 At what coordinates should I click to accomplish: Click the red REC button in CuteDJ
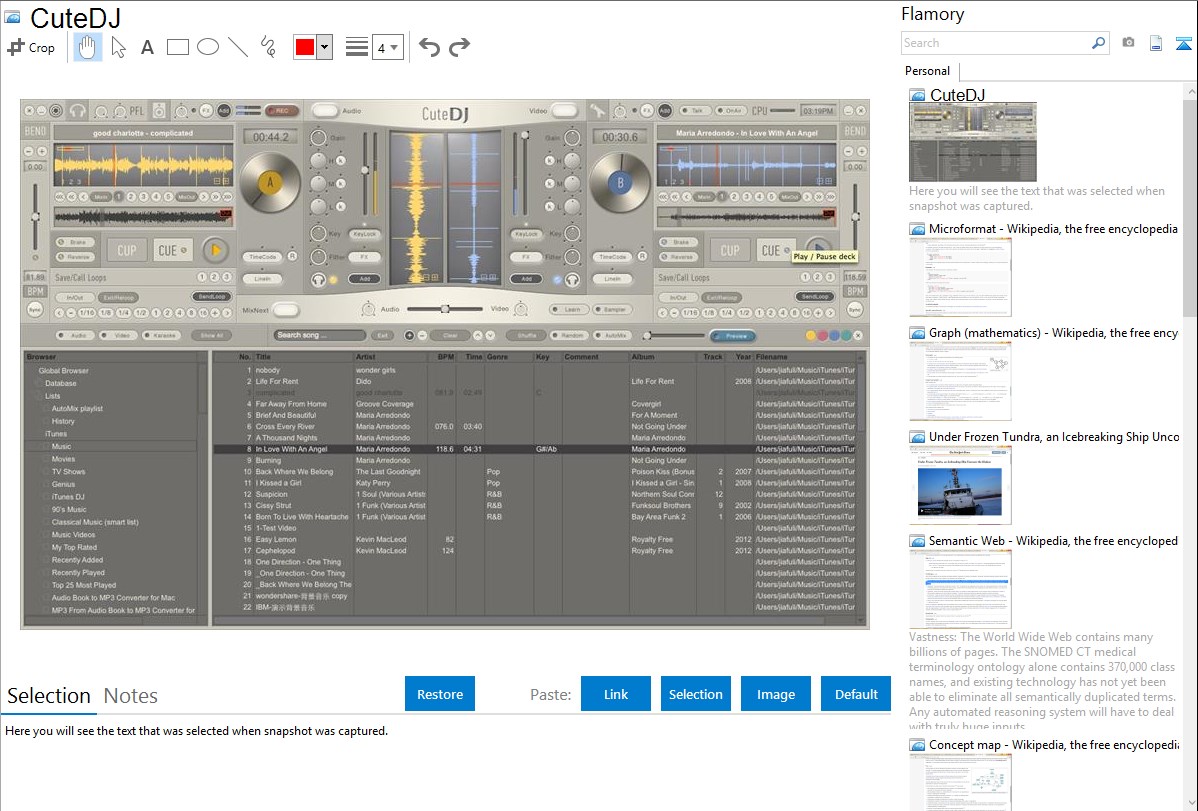point(281,111)
